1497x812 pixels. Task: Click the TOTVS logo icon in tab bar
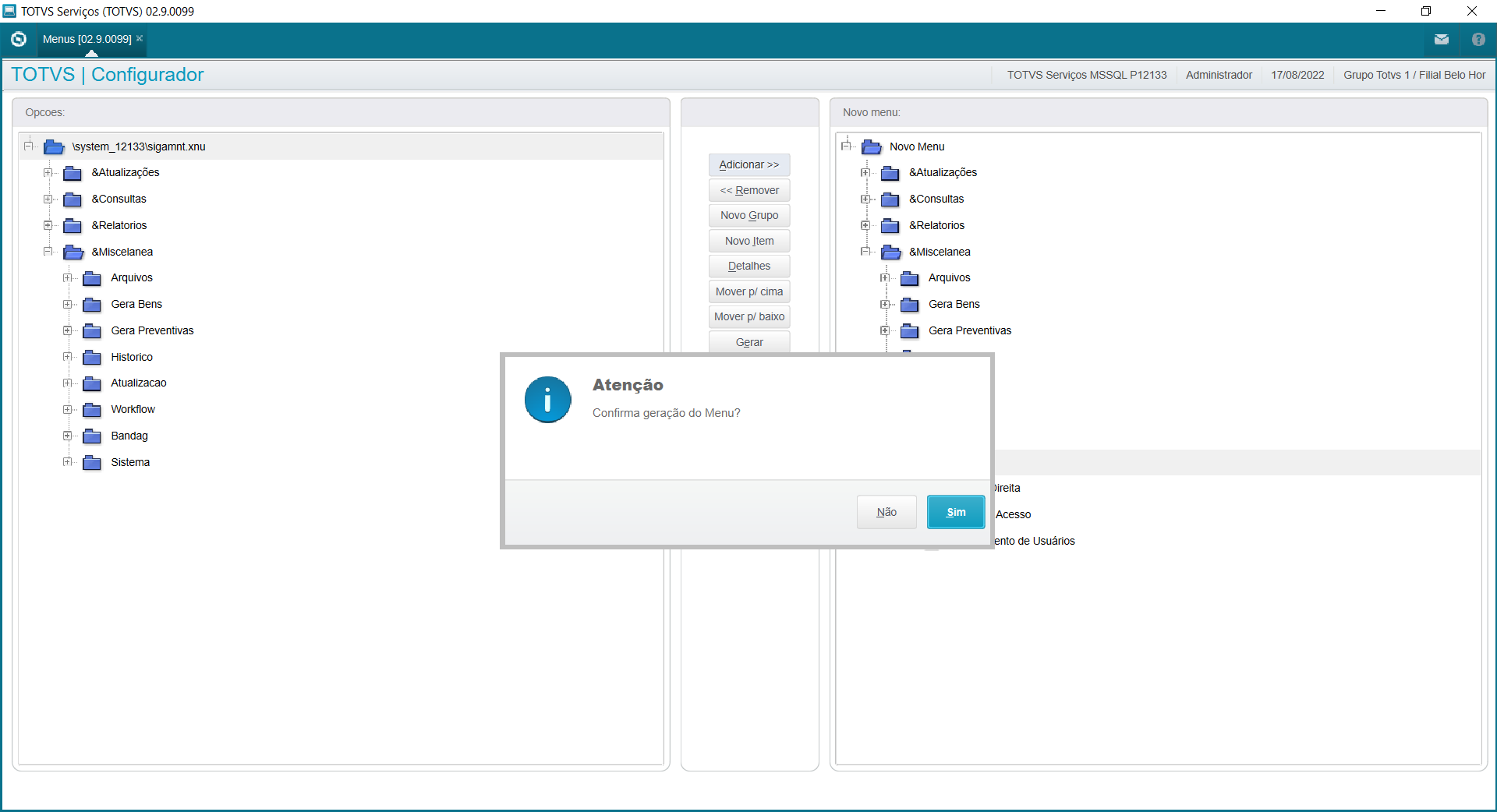pyautogui.click(x=19, y=39)
